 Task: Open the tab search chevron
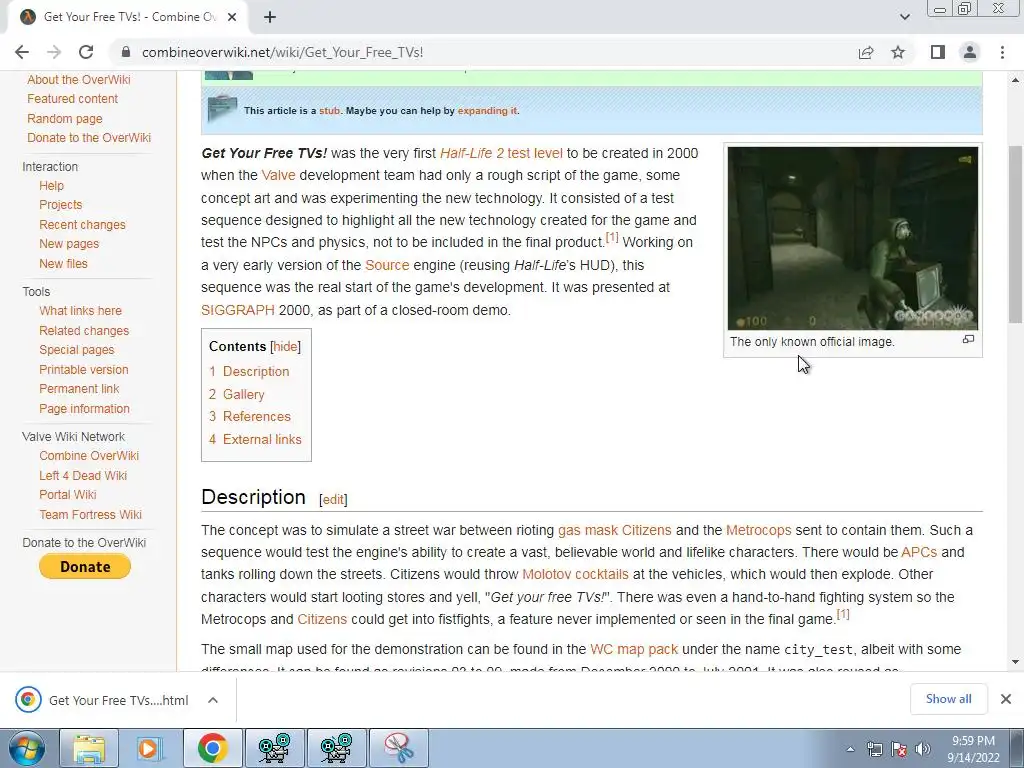coord(904,17)
